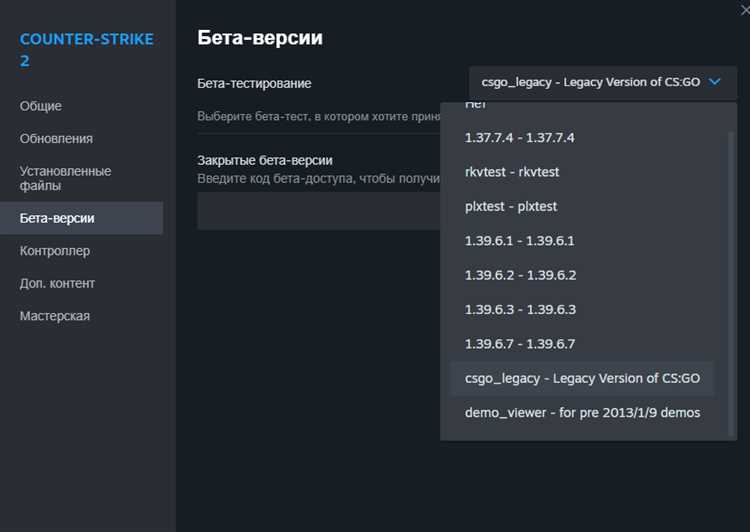The height and width of the screenshot is (532, 750).
Task: Open the Установленные файлы section
Action: point(66,178)
